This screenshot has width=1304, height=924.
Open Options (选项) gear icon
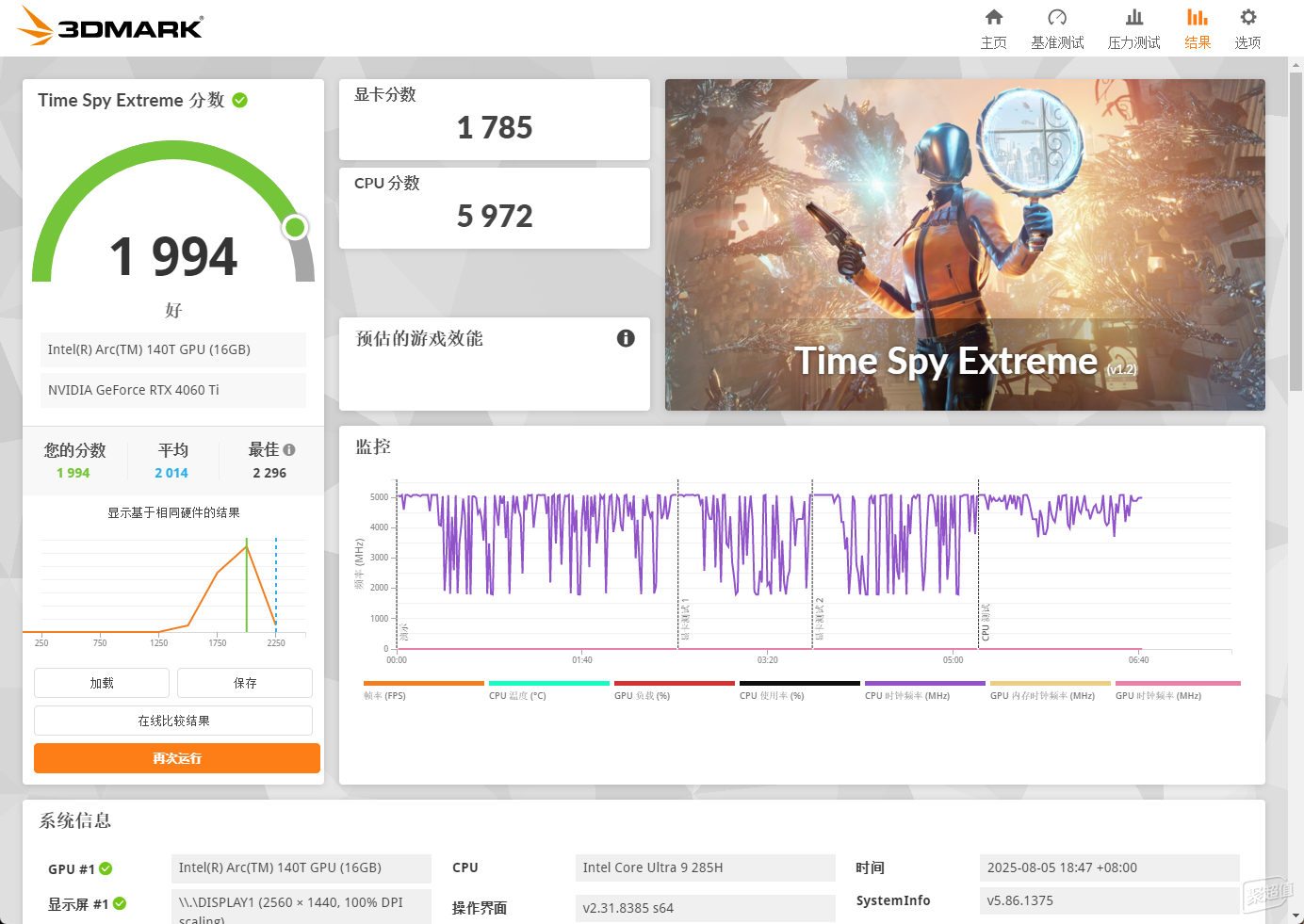coord(1247,18)
